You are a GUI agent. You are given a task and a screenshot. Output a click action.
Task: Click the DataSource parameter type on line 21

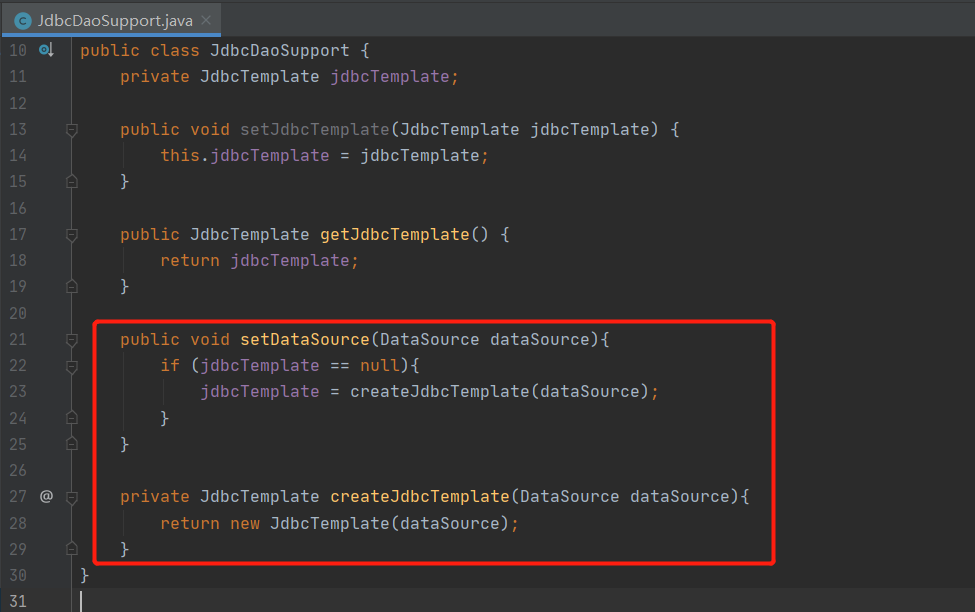point(430,340)
